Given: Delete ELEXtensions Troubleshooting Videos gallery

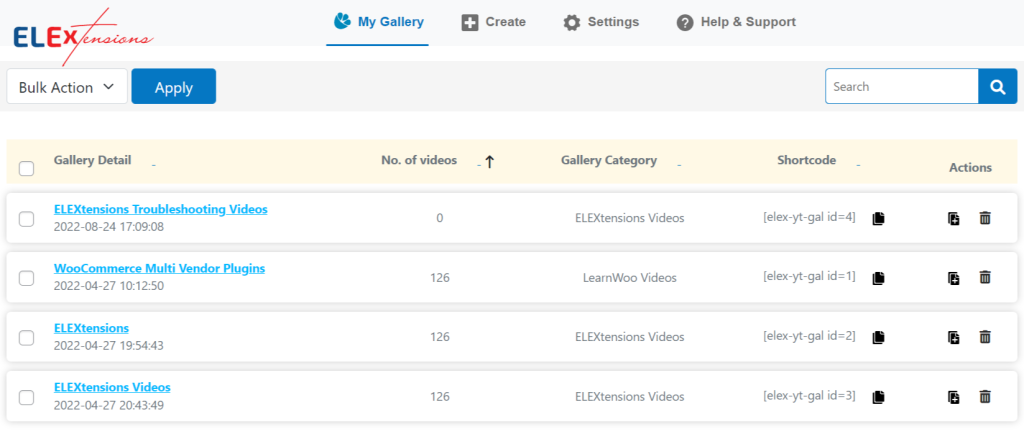Looking at the screenshot, I should (x=985, y=218).
